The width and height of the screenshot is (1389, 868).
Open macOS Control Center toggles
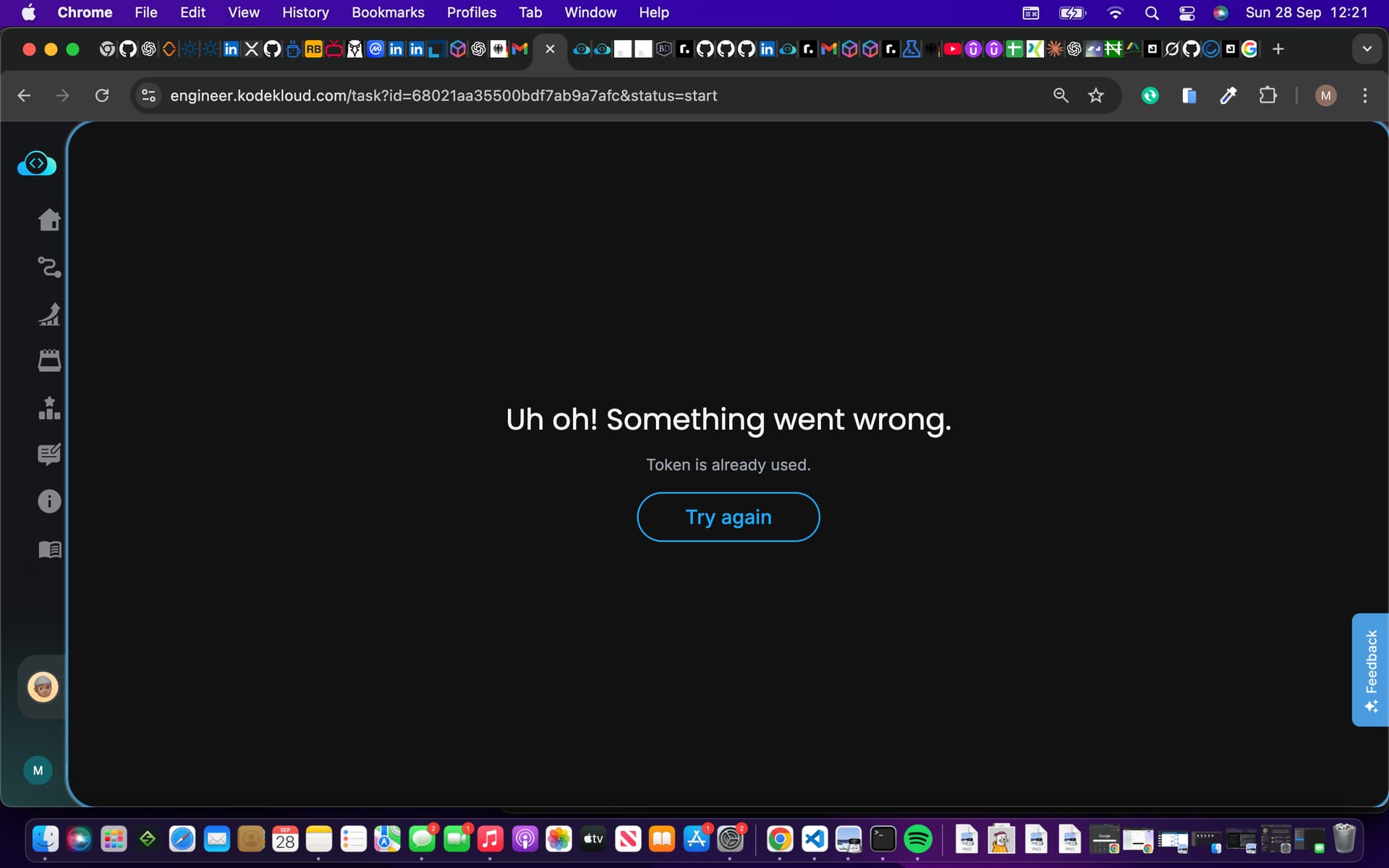click(x=1186, y=12)
